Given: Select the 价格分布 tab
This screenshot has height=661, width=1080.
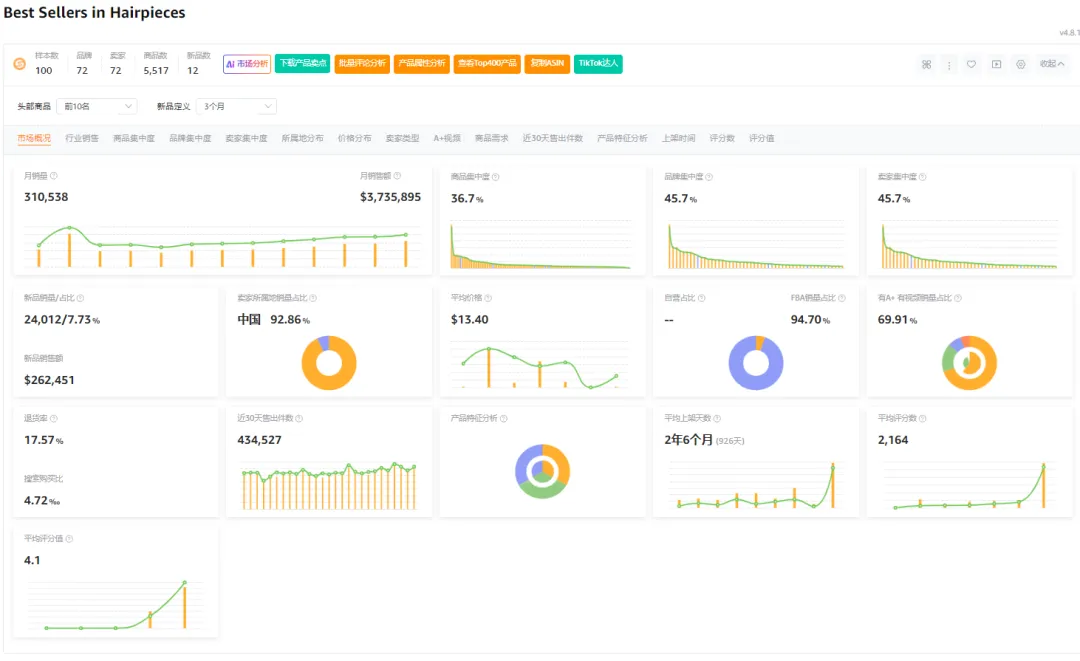Looking at the screenshot, I should [354, 138].
